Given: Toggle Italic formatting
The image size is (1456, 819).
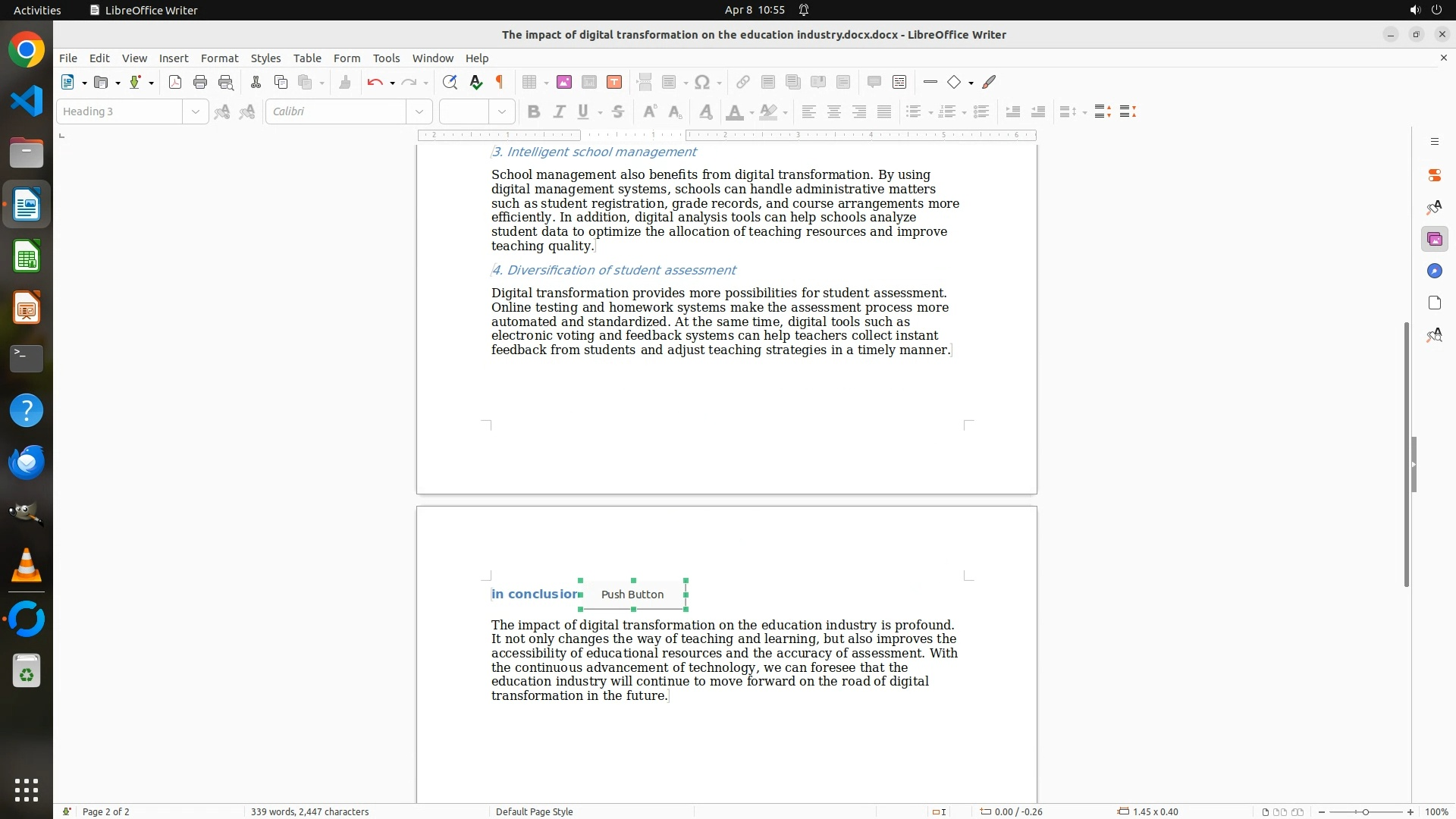Looking at the screenshot, I should click(x=559, y=112).
